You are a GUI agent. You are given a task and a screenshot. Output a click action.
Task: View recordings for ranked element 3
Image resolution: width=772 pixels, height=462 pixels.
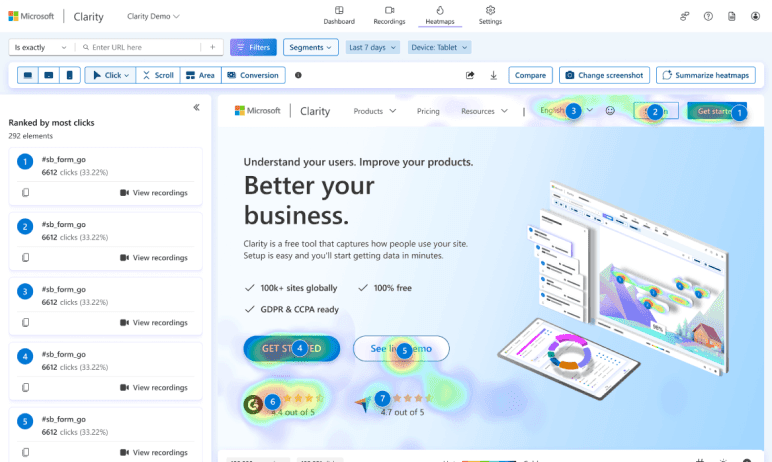[x=154, y=323]
